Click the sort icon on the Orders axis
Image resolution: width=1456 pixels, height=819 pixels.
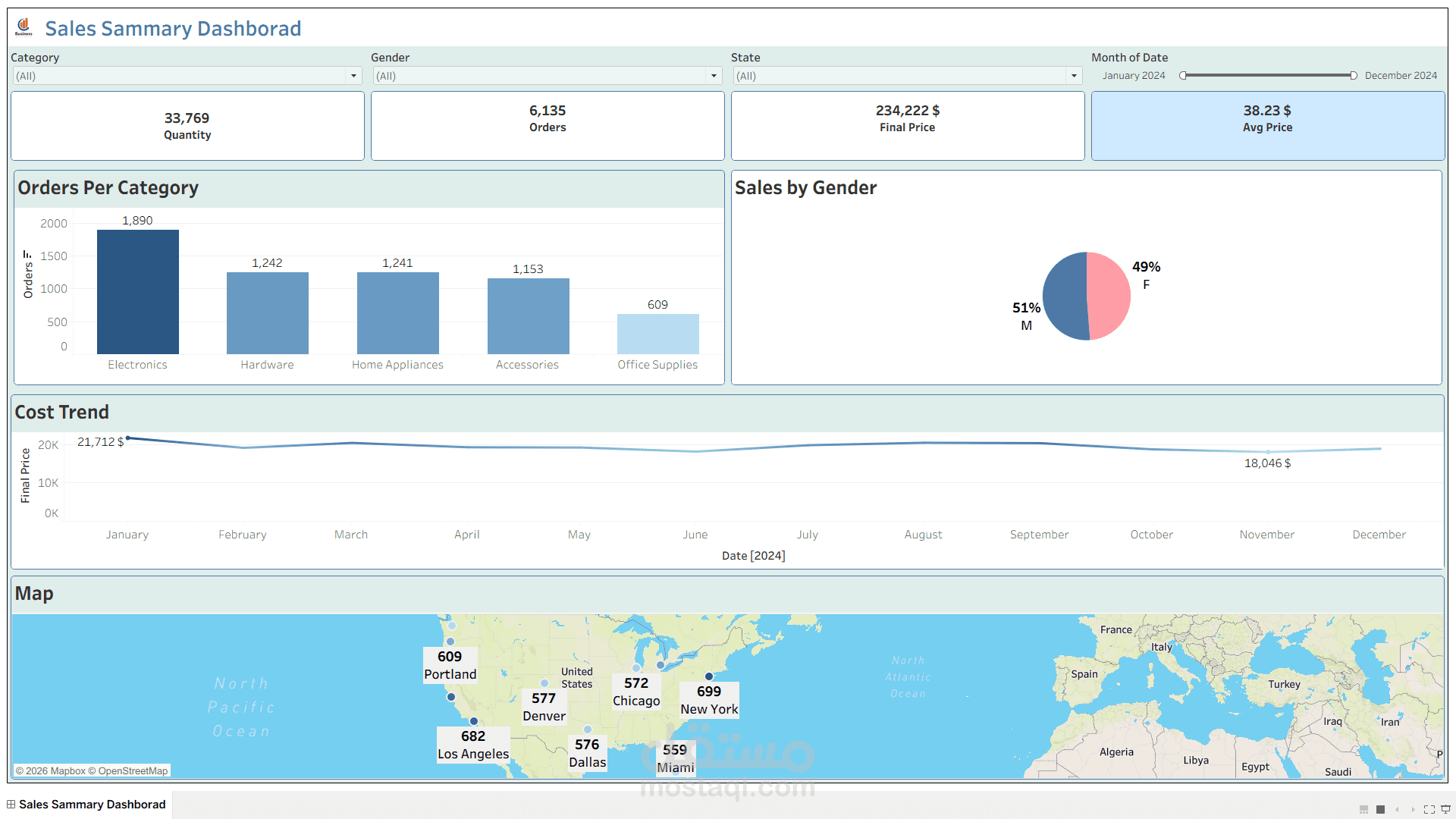tap(27, 254)
